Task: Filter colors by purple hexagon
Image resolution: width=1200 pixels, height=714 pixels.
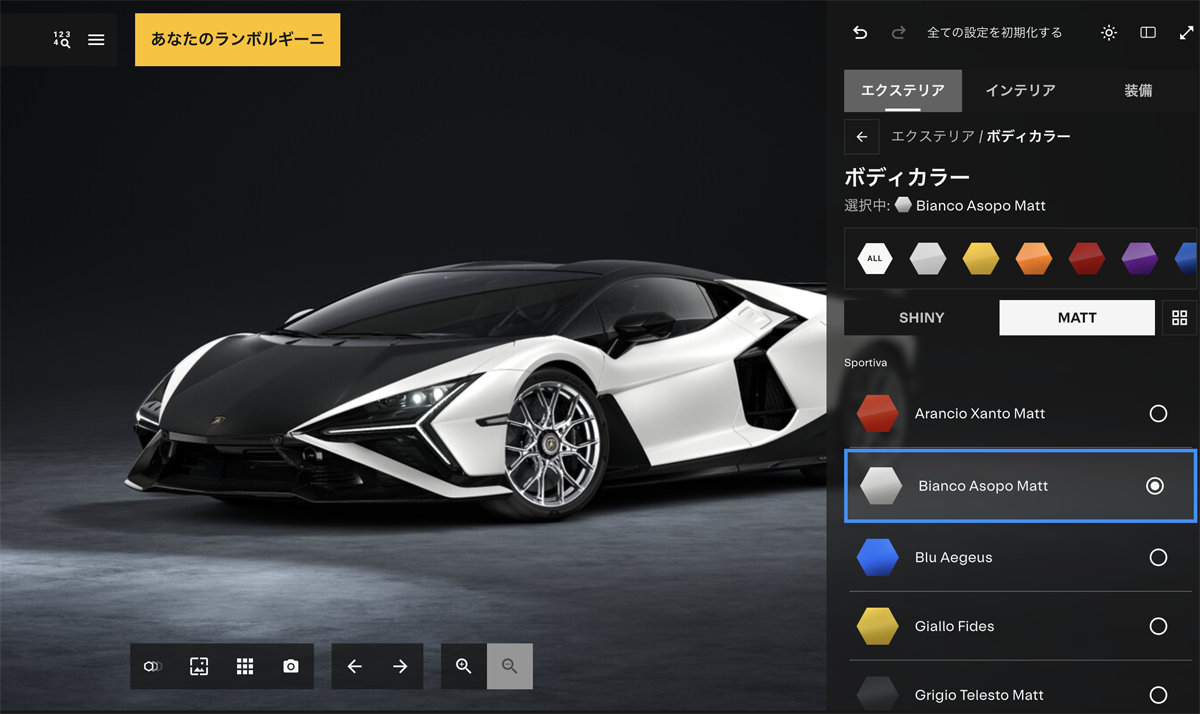Action: (x=1140, y=258)
